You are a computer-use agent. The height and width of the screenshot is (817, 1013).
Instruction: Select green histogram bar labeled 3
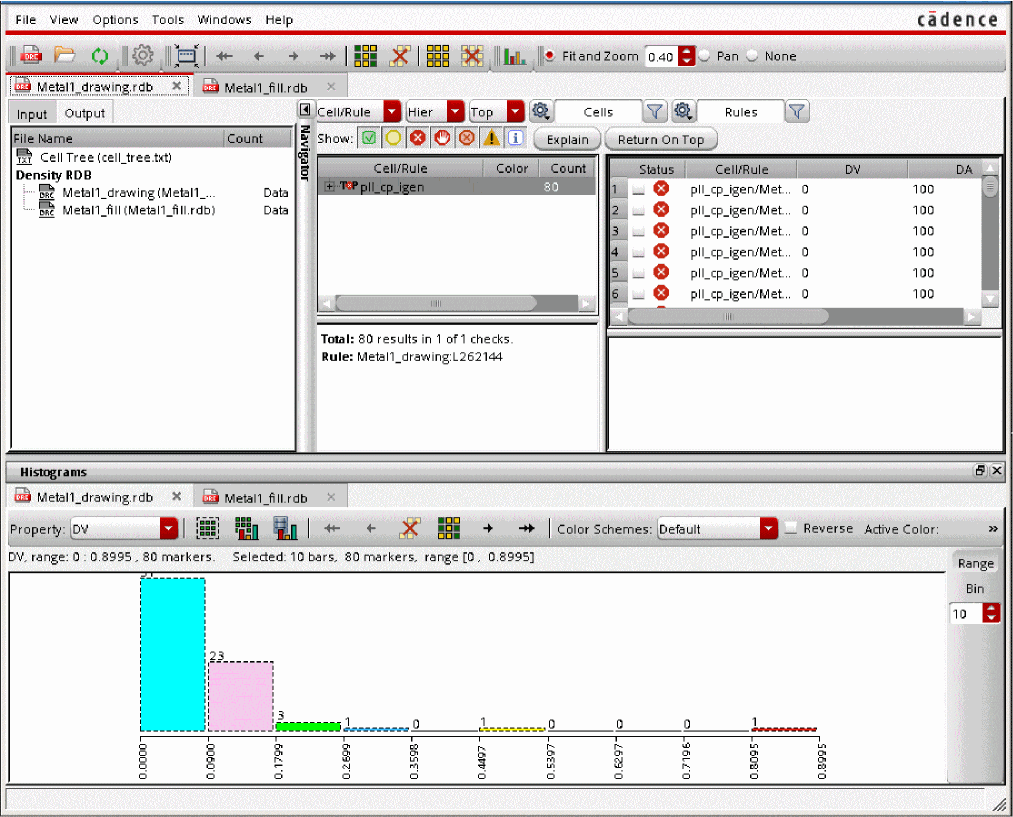pyautogui.click(x=308, y=727)
